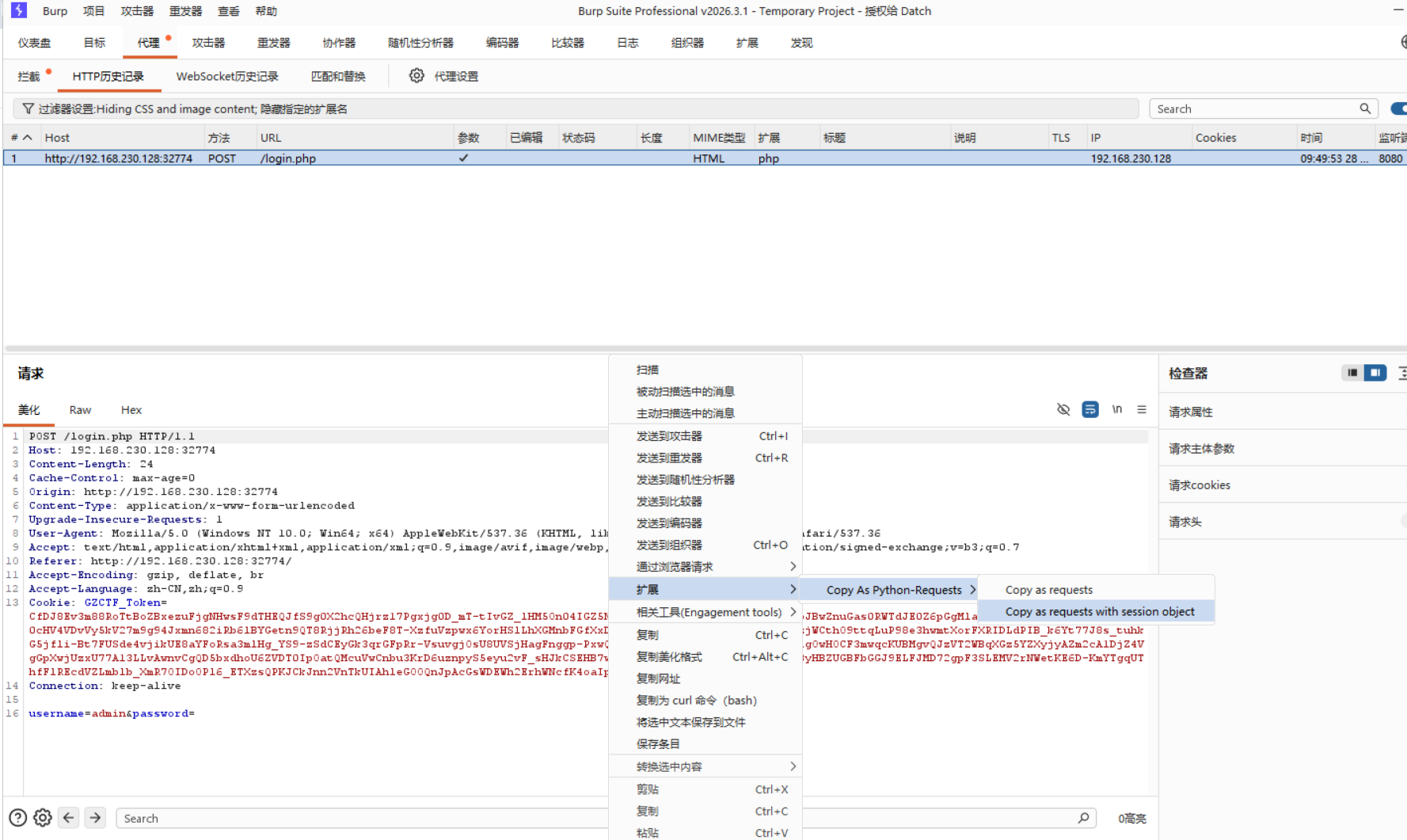1407x840 pixels.
Task: Click the filter settings bar
Action: (x=576, y=108)
